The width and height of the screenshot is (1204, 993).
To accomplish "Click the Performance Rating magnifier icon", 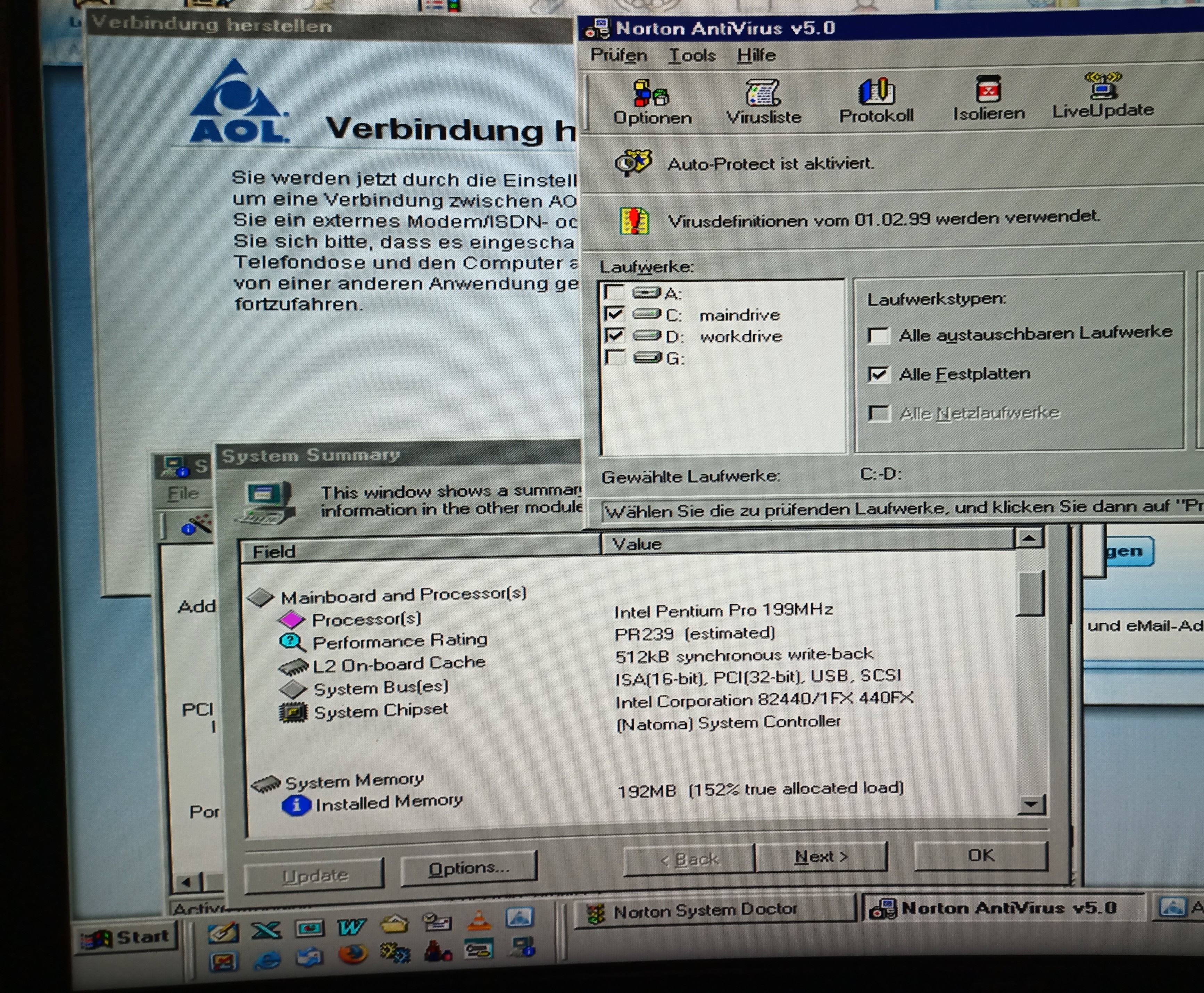I will tap(292, 642).
